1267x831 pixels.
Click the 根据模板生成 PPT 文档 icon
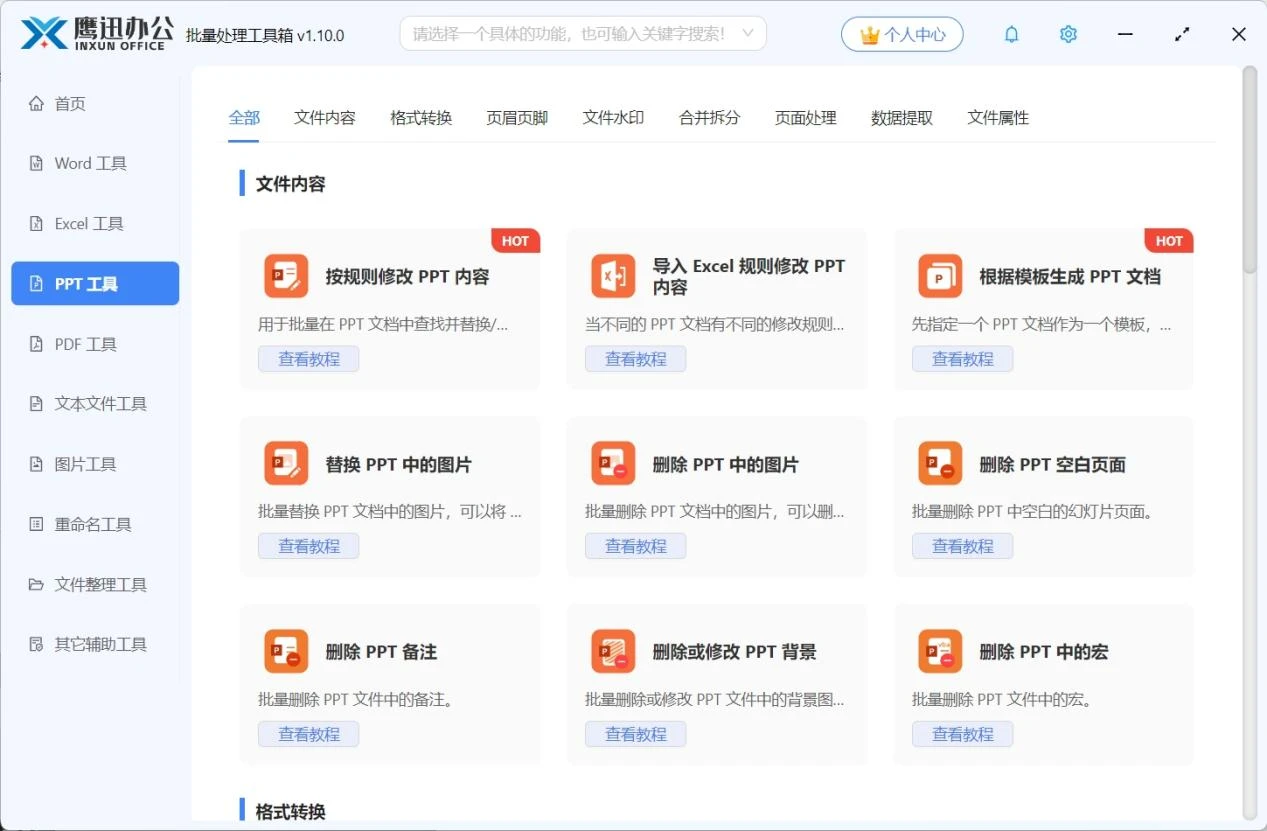click(940, 276)
